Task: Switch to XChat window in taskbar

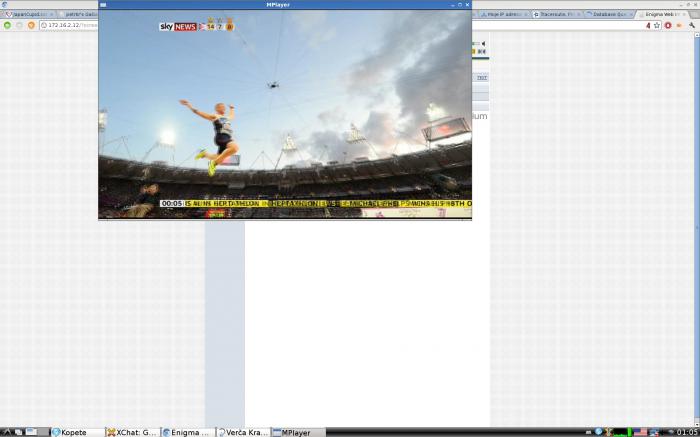Action: [132, 433]
